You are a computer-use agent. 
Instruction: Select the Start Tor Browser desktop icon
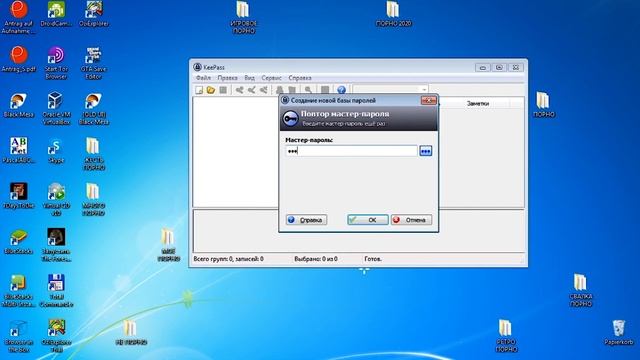tap(56, 63)
